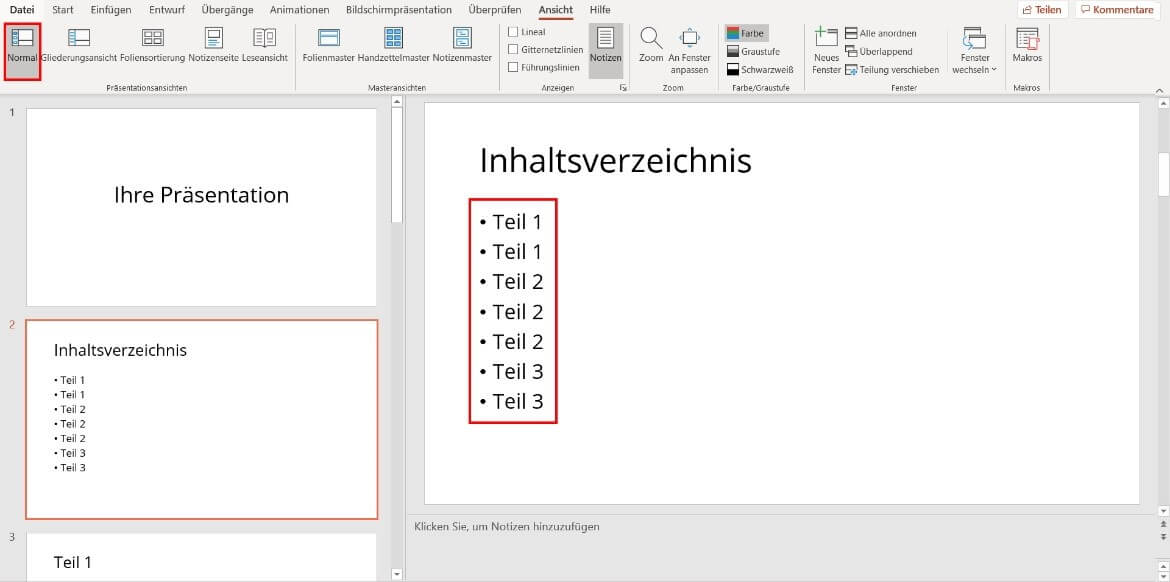Open Fenster wechseln dropdown
The width and height of the screenshot is (1170, 582).
[x=974, y=49]
